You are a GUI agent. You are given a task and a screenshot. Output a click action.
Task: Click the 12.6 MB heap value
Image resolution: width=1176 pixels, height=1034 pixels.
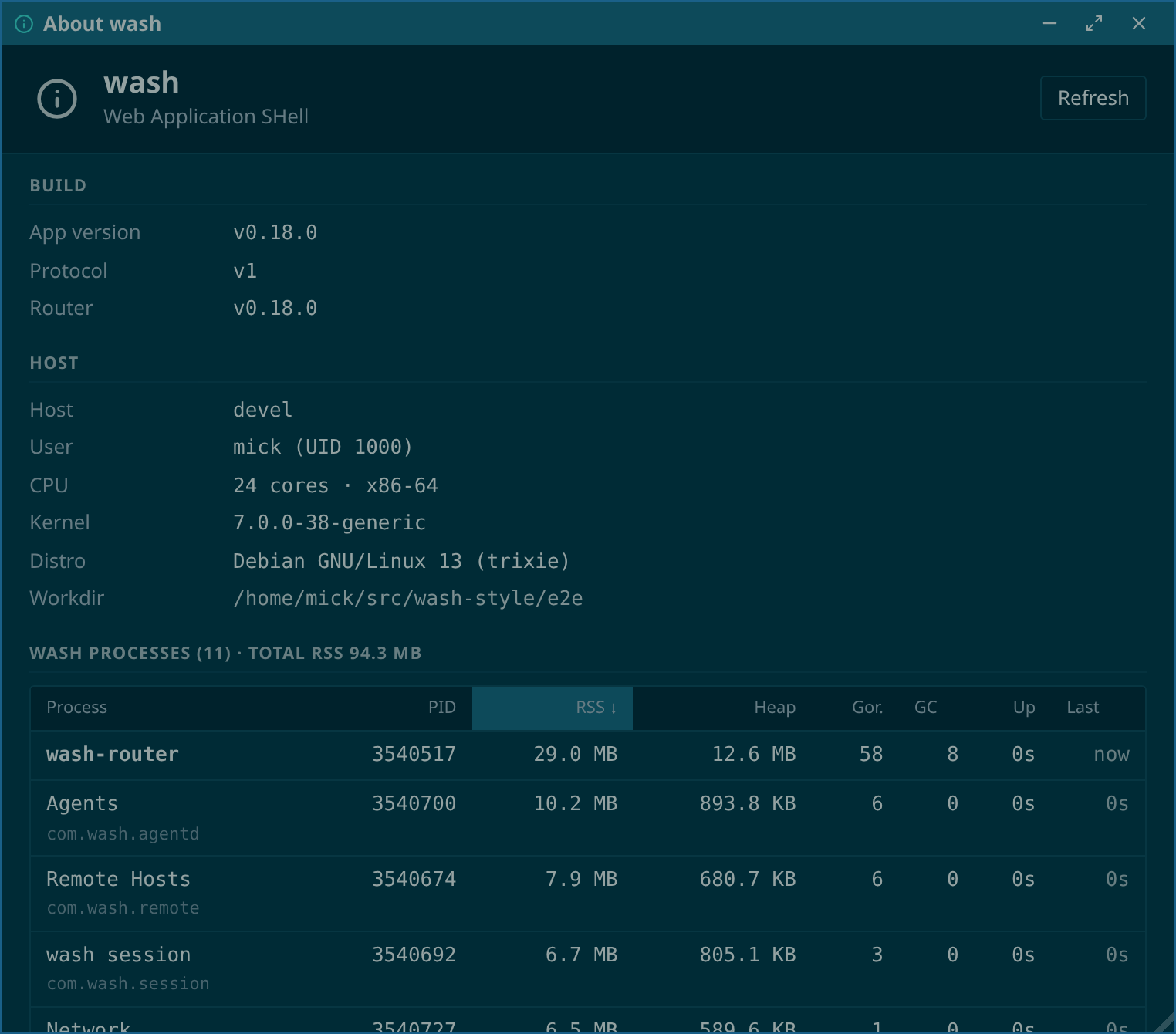[753, 754]
